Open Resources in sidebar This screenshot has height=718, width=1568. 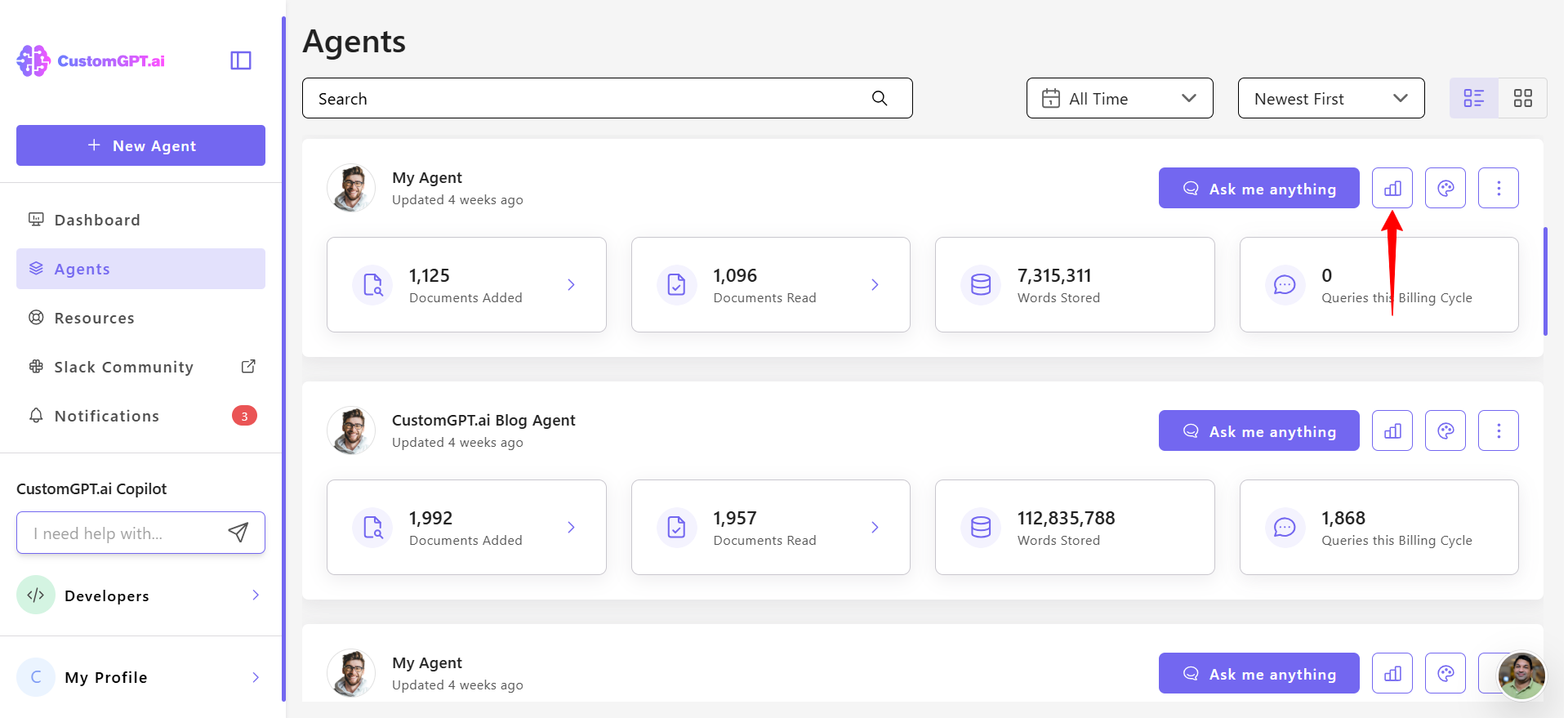point(140,318)
